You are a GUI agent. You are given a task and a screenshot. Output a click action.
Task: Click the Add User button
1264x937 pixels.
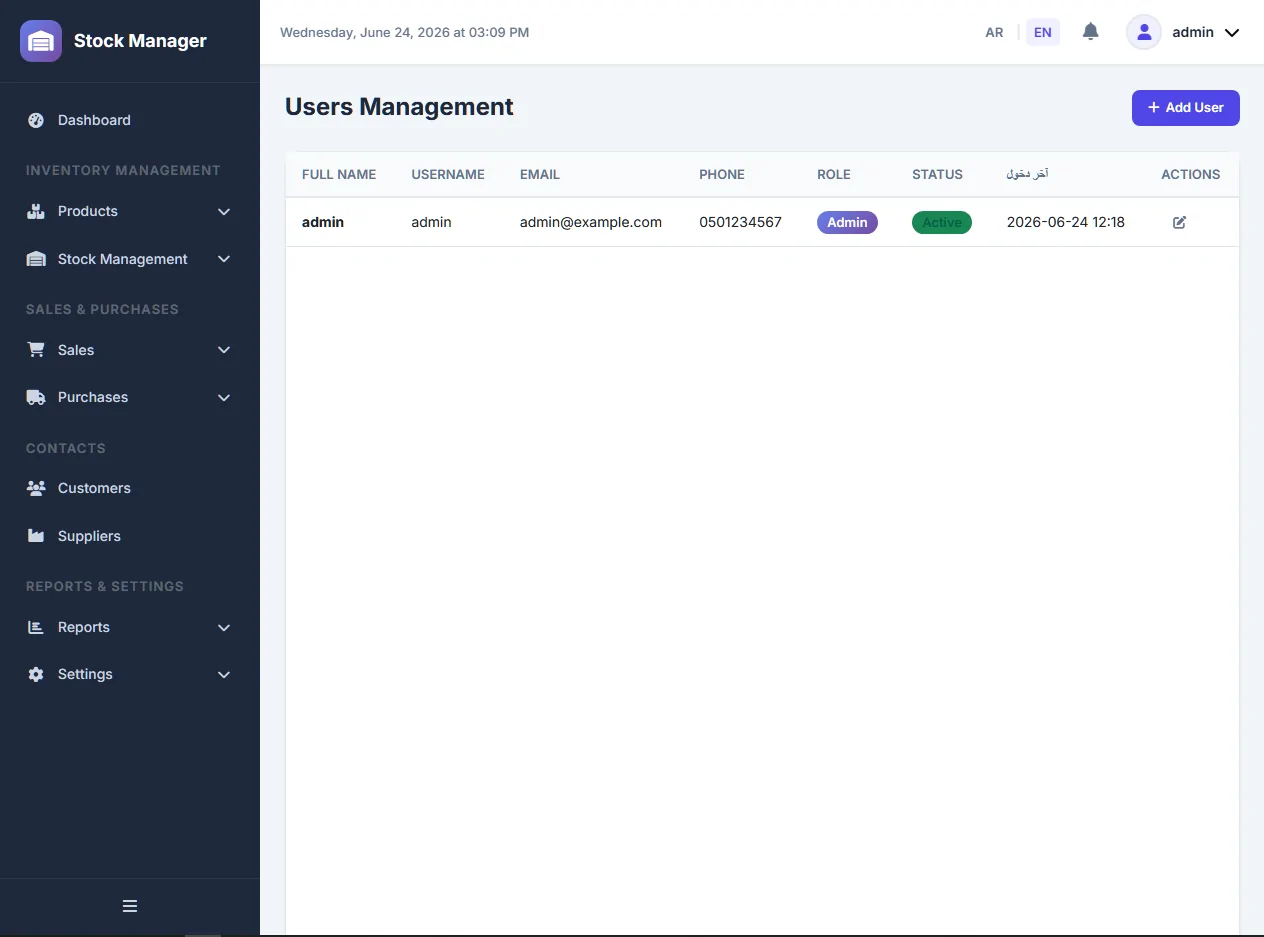tap(1186, 108)
